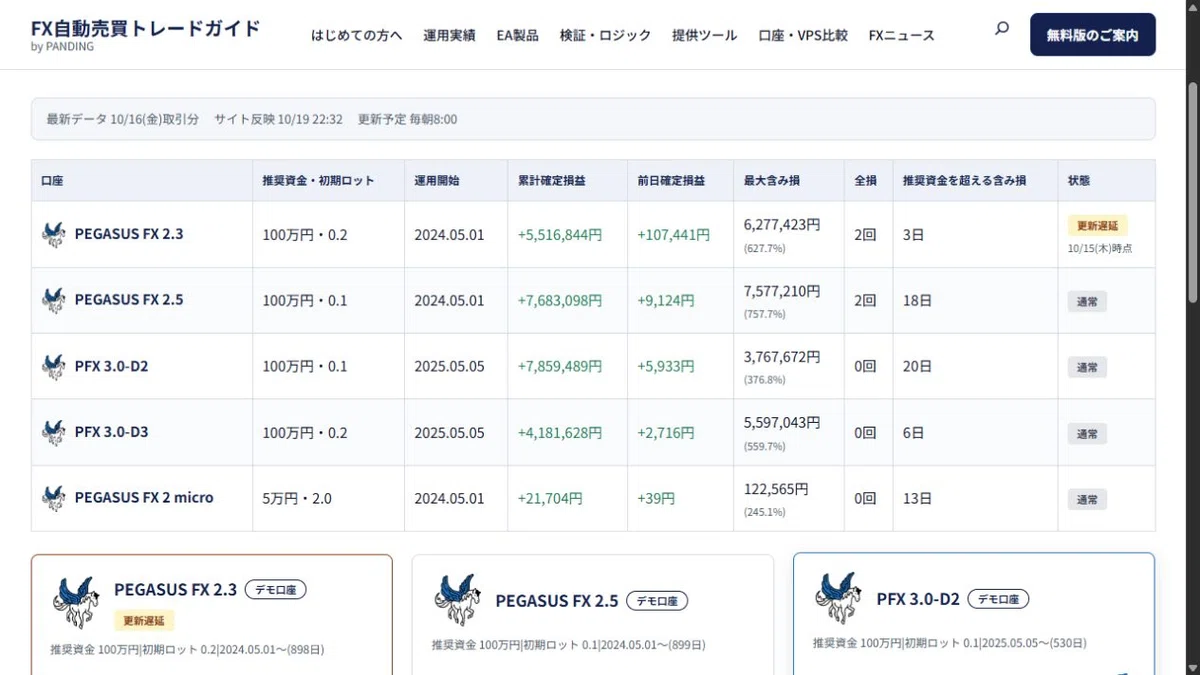Click the 最新データ 10/16(金)取引分 text
Image resolution: width=1200 pixels, height=675 pixels.
click(122, 119)
